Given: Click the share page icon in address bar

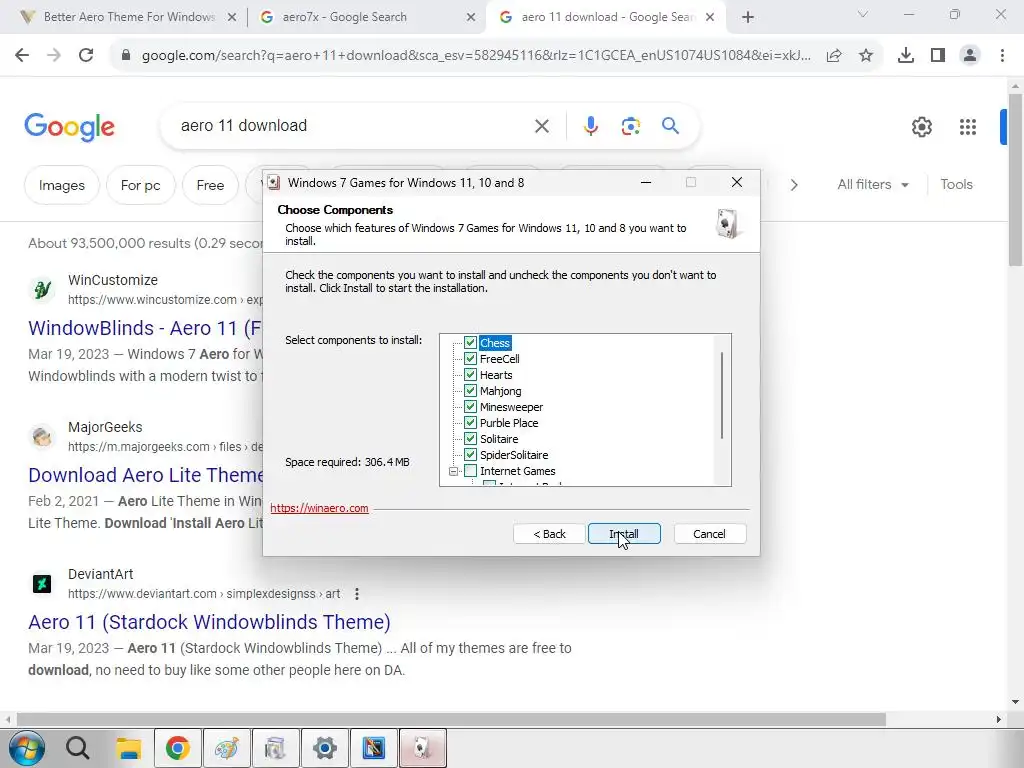Looking at the screenshot, I should 834,56.
